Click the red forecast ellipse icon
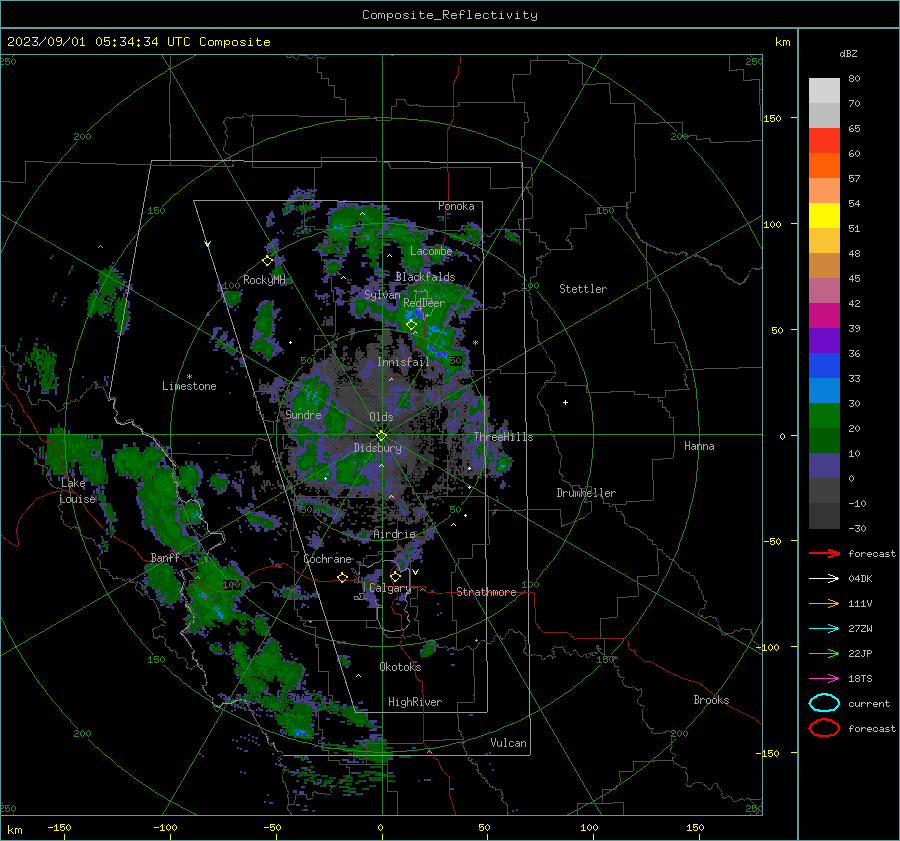The width and height of the screenshot is (900, 841). [824, 728]
